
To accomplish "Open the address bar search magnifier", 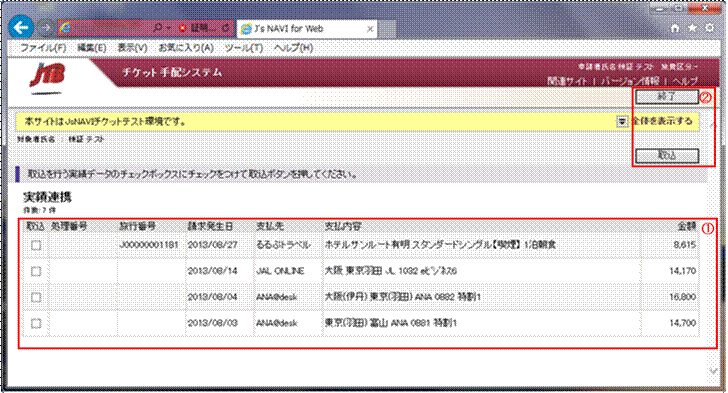I will pos(157,28).
